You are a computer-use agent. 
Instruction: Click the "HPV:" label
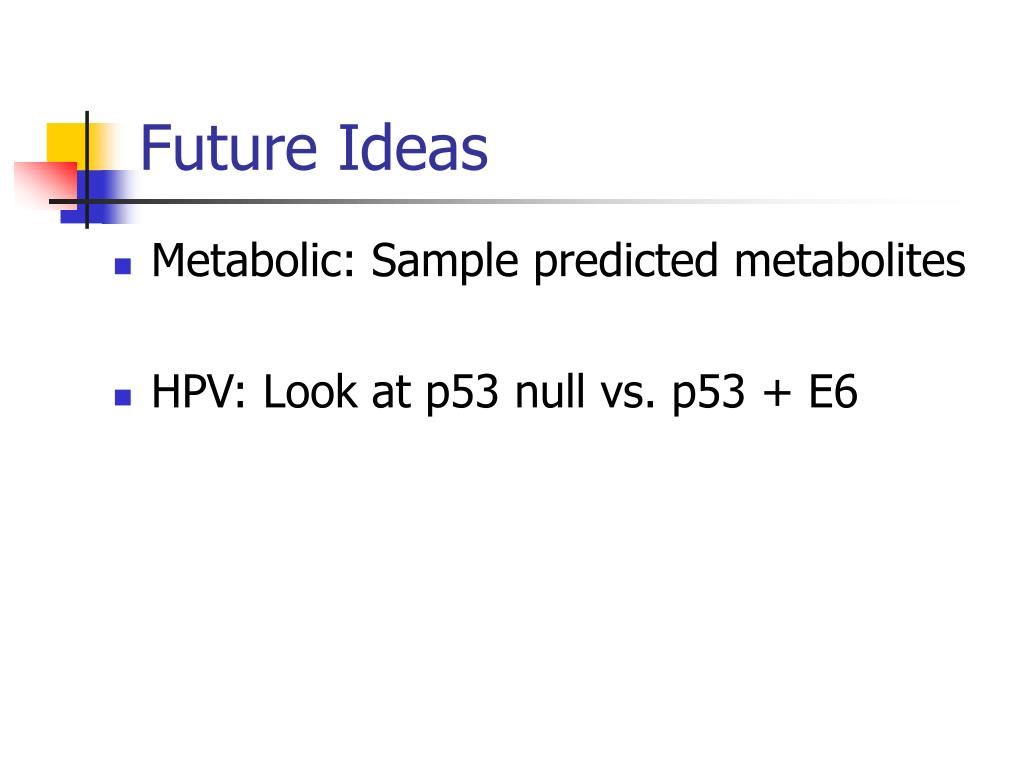[x=199, y=392]
